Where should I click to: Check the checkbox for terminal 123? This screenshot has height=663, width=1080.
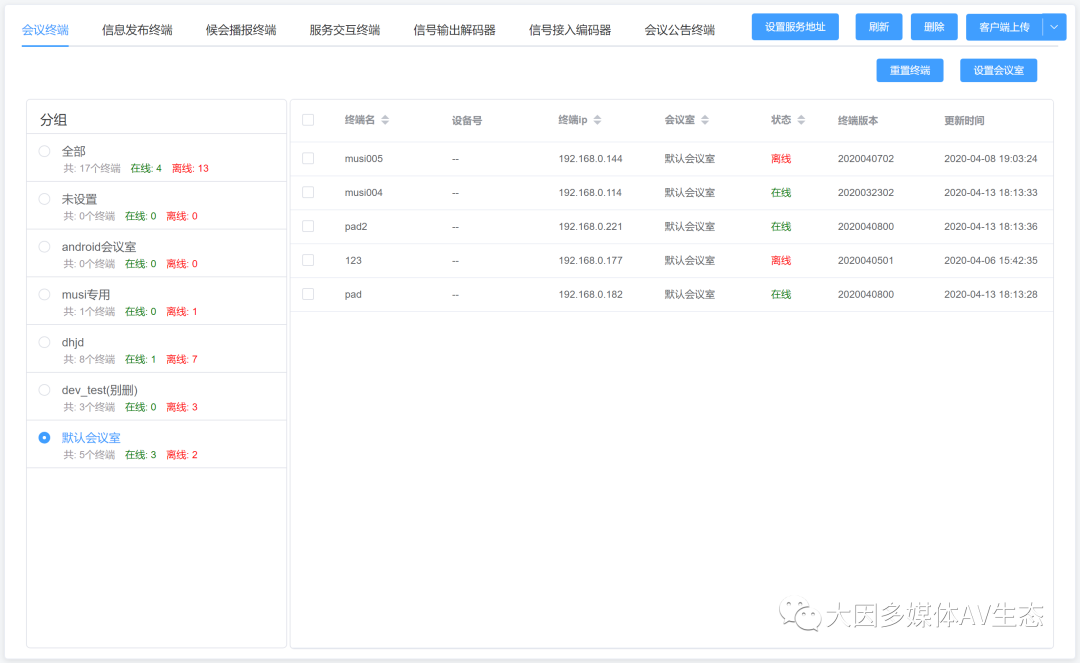coord(307,260)
